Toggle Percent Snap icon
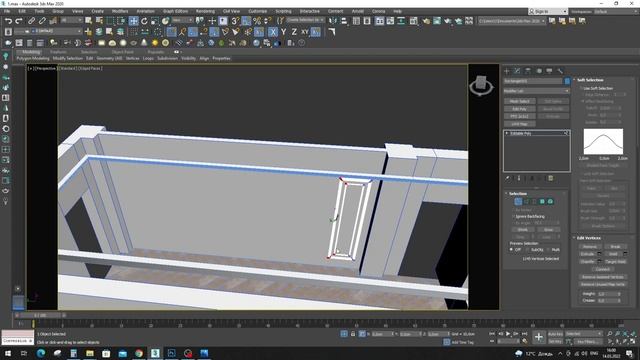The width and height of the screenshot is (640, 360). 257,21
